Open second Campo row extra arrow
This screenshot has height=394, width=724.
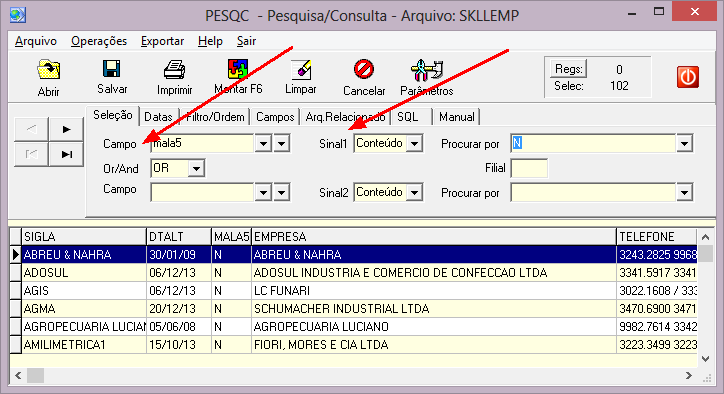click(282, 192)
